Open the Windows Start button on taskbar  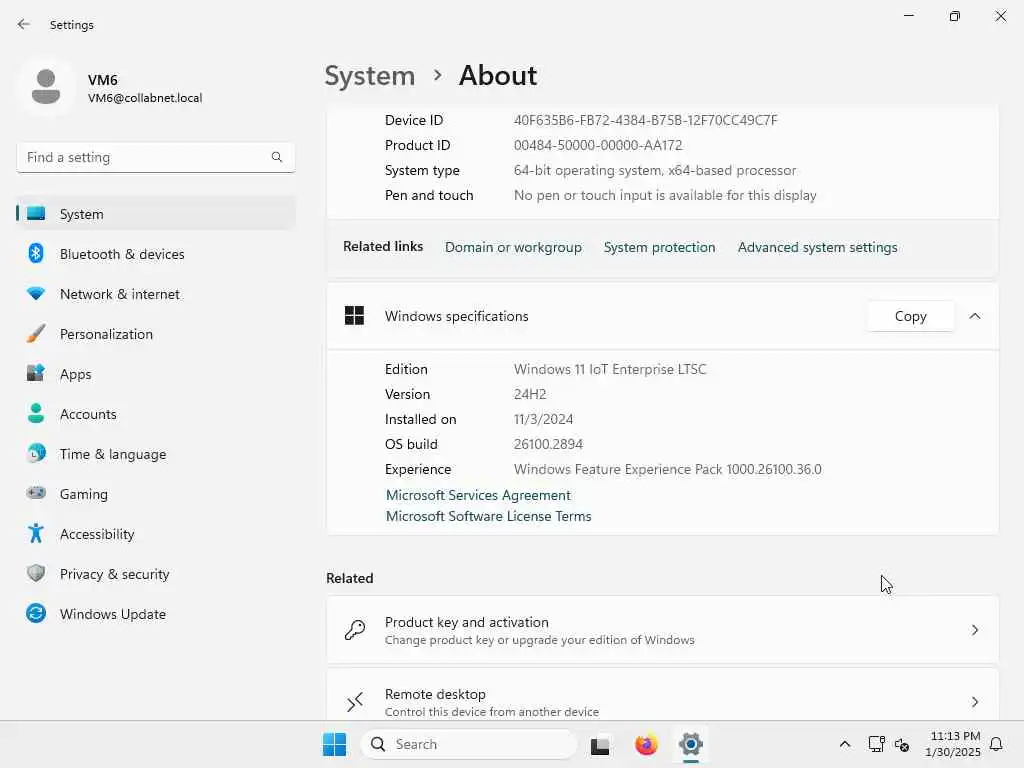(x=334, y=744)
